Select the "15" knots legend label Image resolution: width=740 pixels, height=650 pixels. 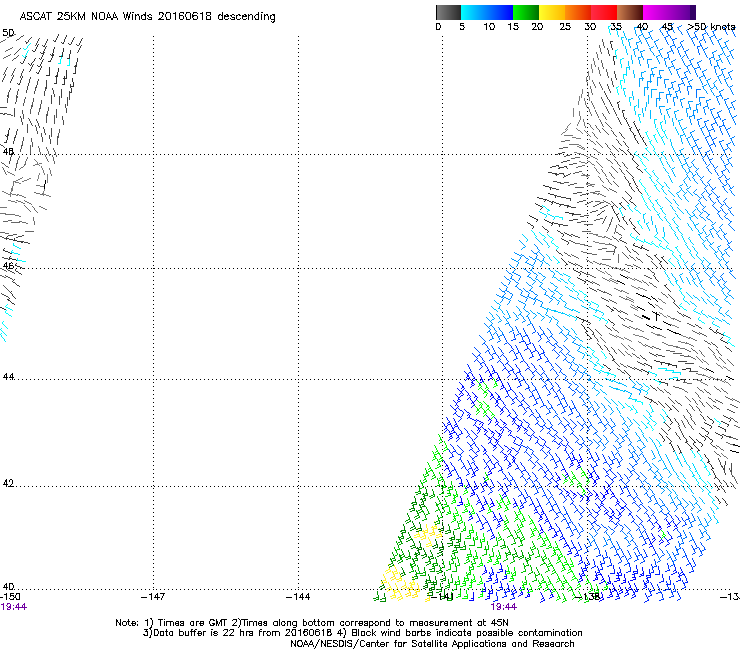[513, 27]
